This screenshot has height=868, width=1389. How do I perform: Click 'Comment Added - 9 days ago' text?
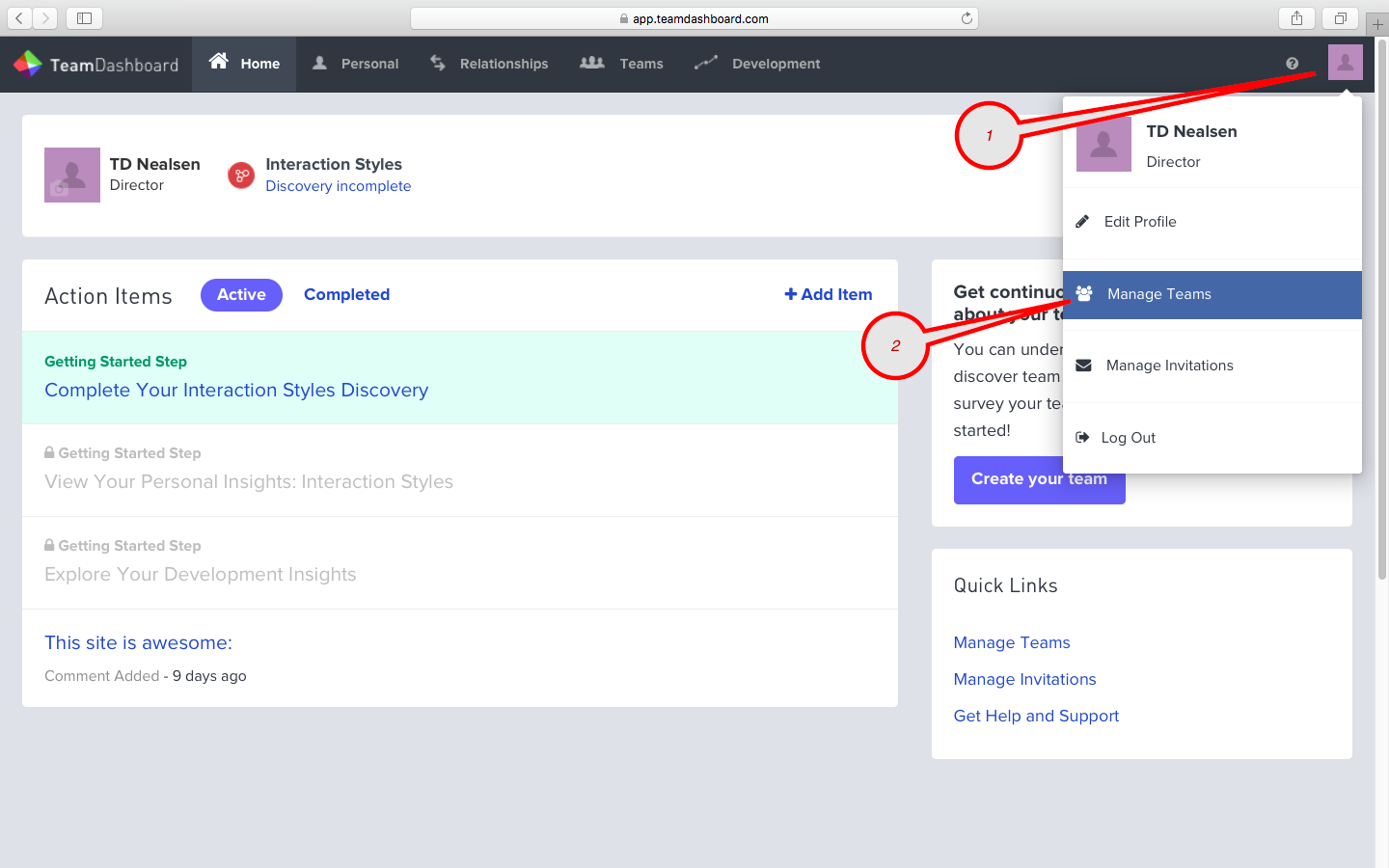pos(146,676)
